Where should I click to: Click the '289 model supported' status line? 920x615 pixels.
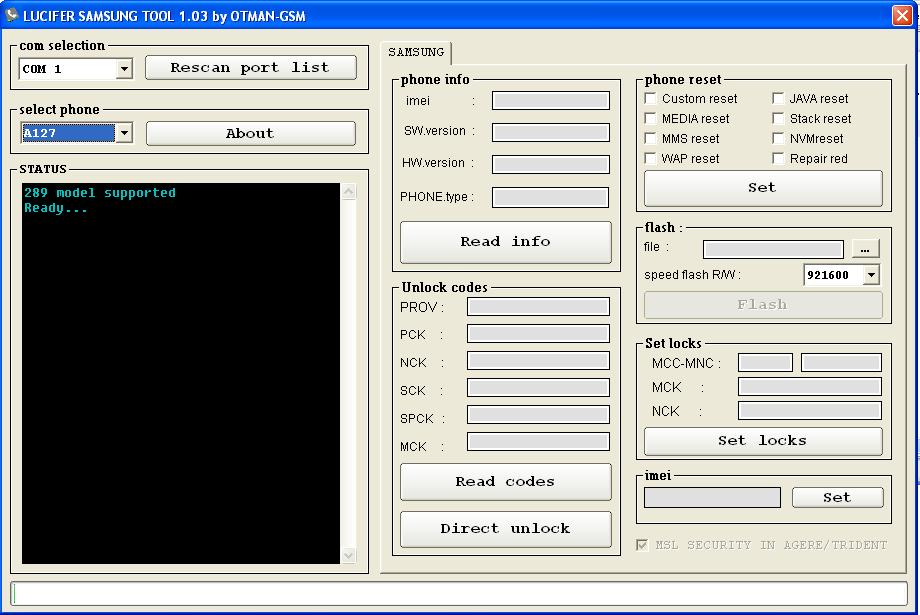point(100,192)
